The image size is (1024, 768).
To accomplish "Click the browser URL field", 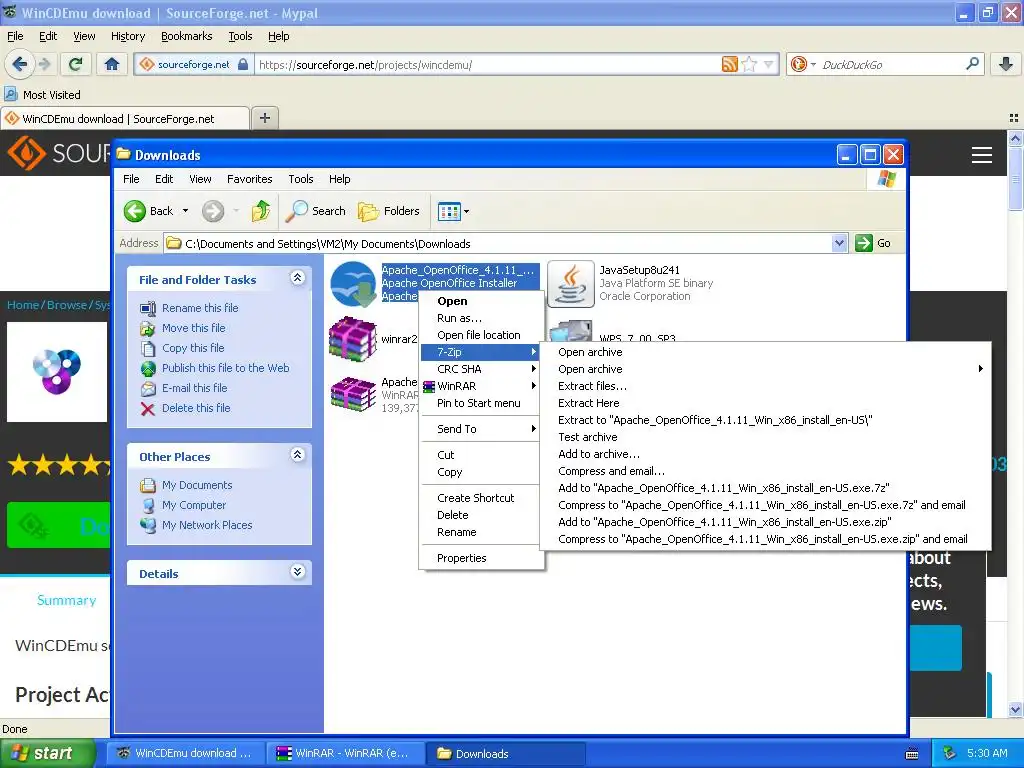I will click(x=487, y=65).
